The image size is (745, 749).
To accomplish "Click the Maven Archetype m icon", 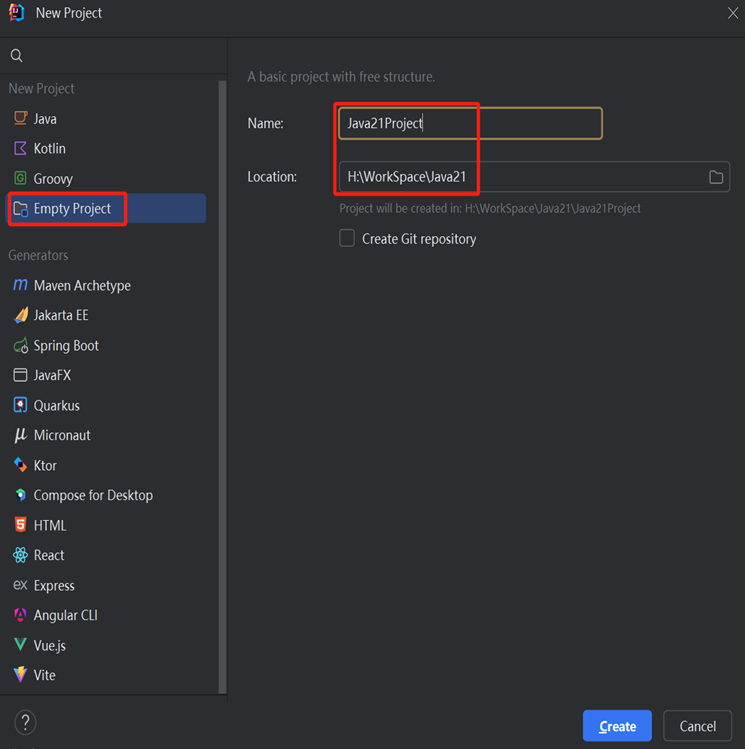I will point(20,285).
